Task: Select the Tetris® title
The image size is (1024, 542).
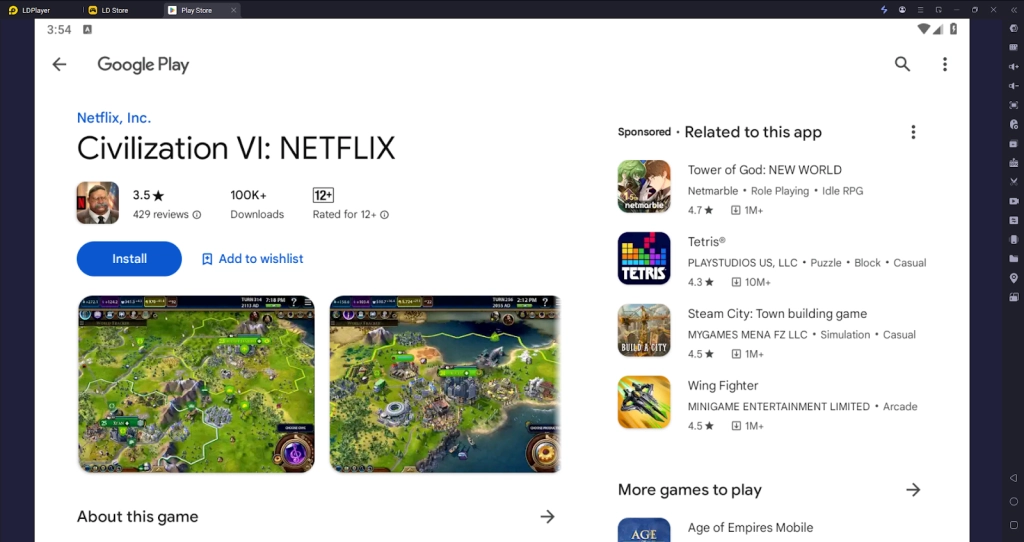Action: 707,242
